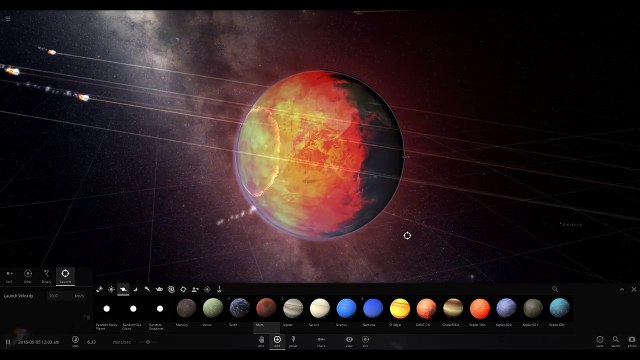This screenshot has width=640, height=360.
Task: Select the Jupiter planet thumbnail
Action: coord(293,308)
